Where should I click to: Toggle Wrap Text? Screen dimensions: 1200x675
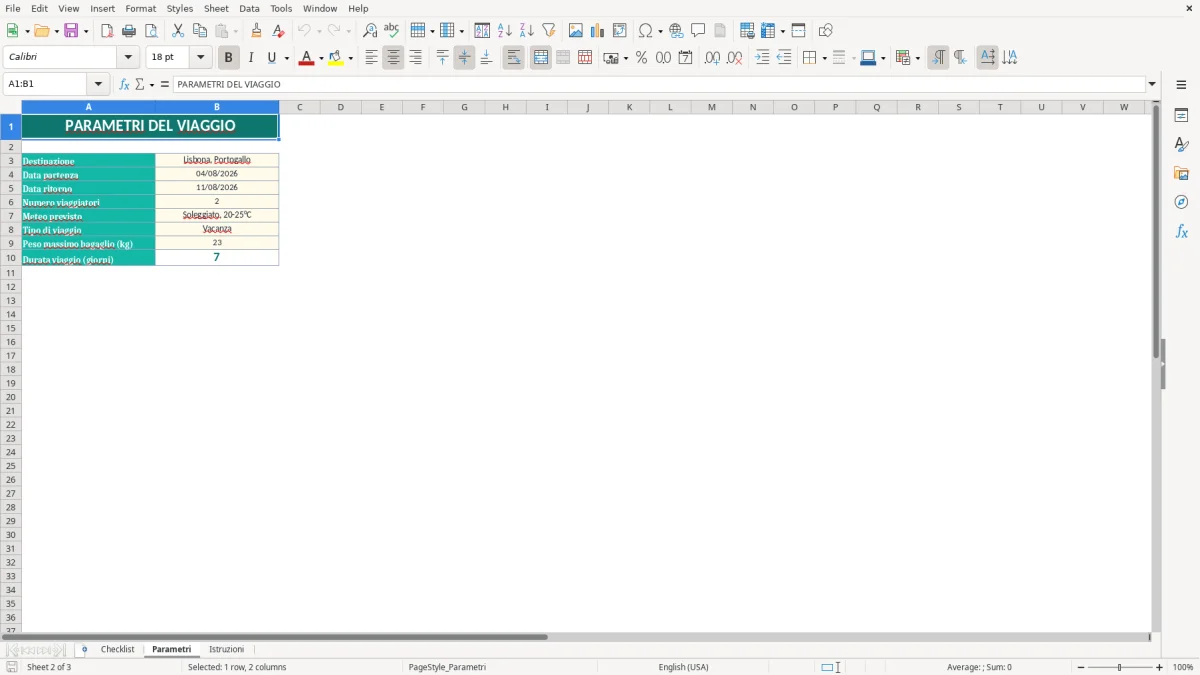513,58
